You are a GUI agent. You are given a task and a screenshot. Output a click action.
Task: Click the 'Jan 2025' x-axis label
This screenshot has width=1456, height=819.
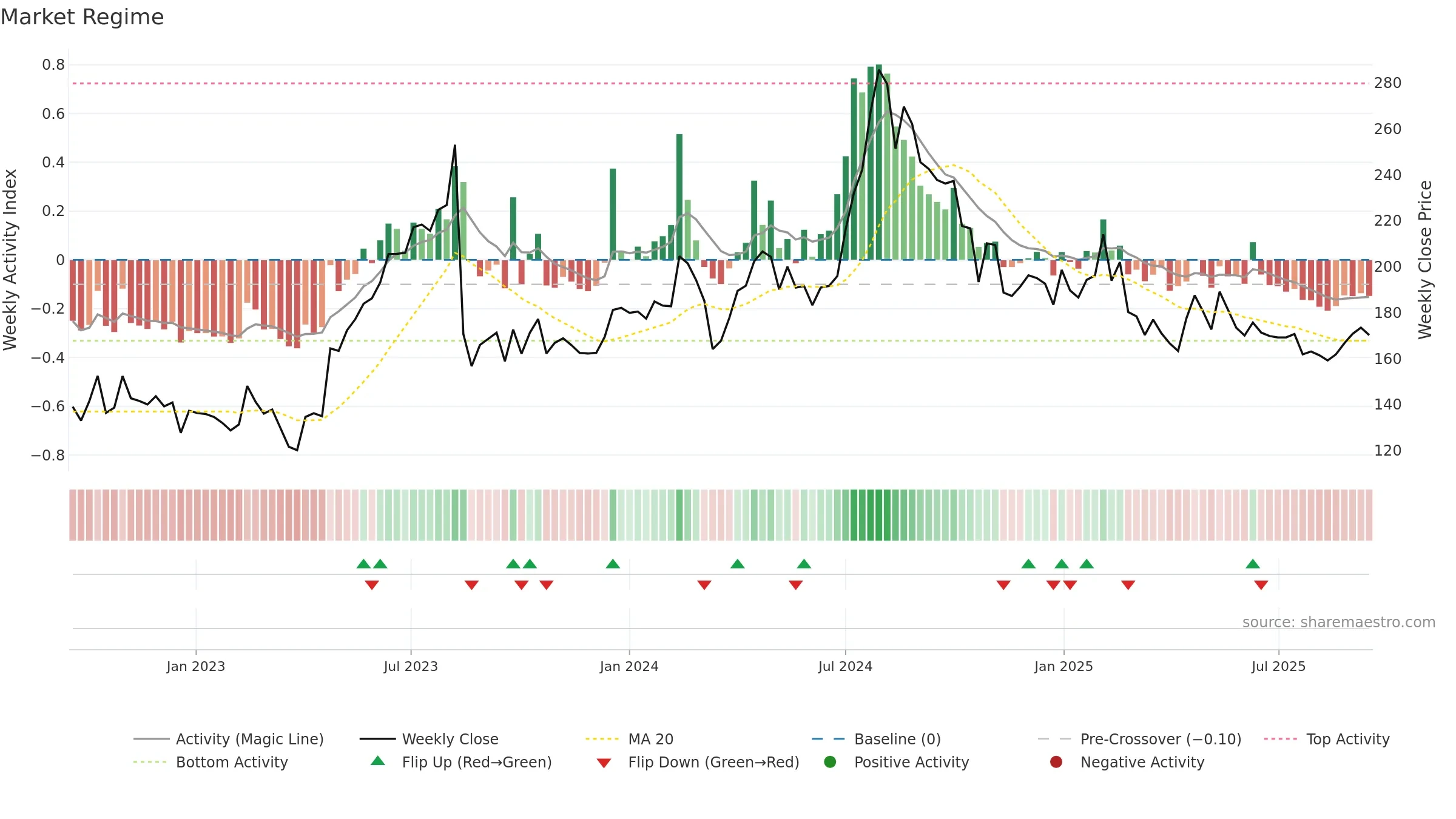click(x=1063, y=666)
